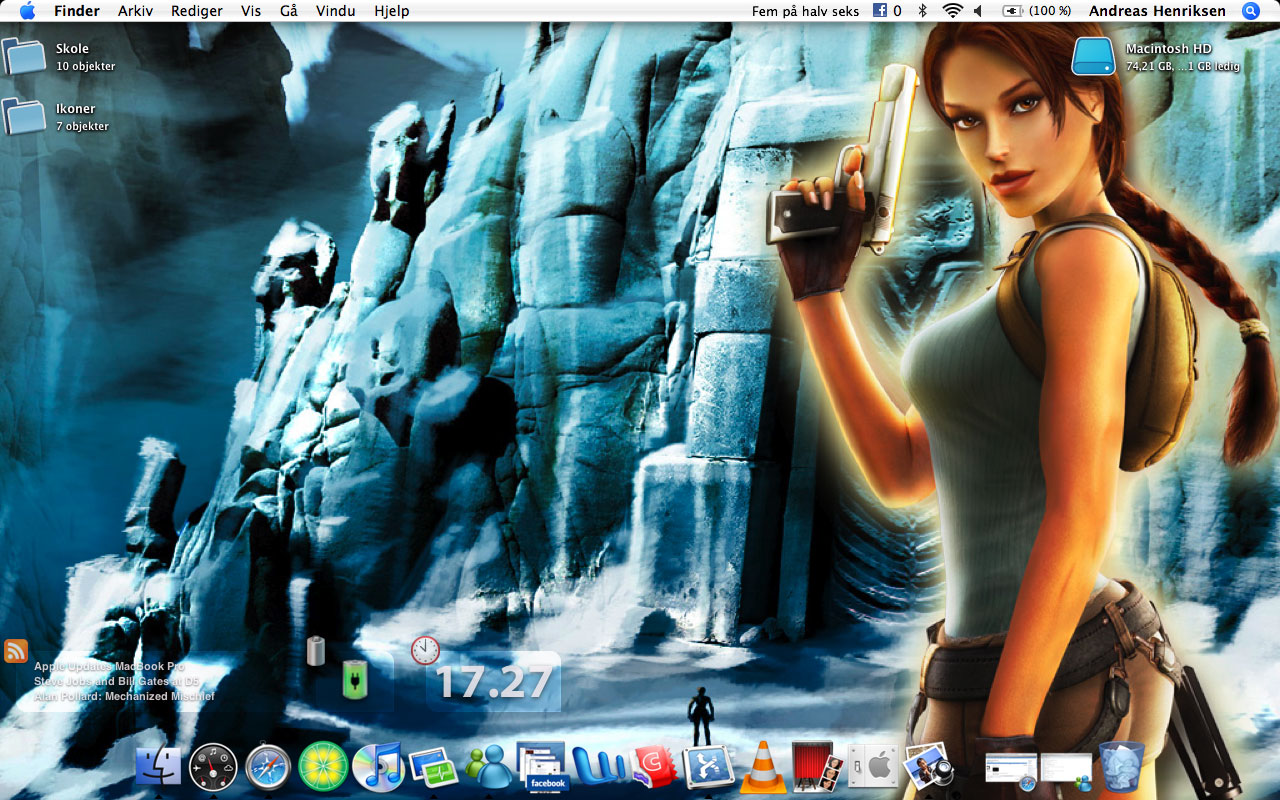Click the green battery desktop widget
The image size is (1280, 800).
[354, 679]
